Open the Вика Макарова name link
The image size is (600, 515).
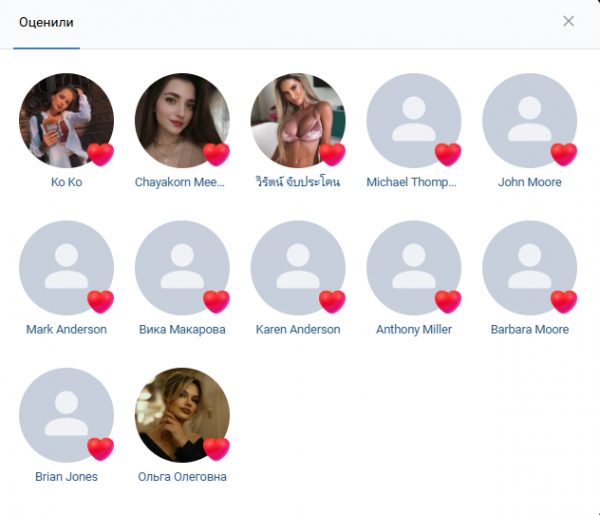click(182, 329)
